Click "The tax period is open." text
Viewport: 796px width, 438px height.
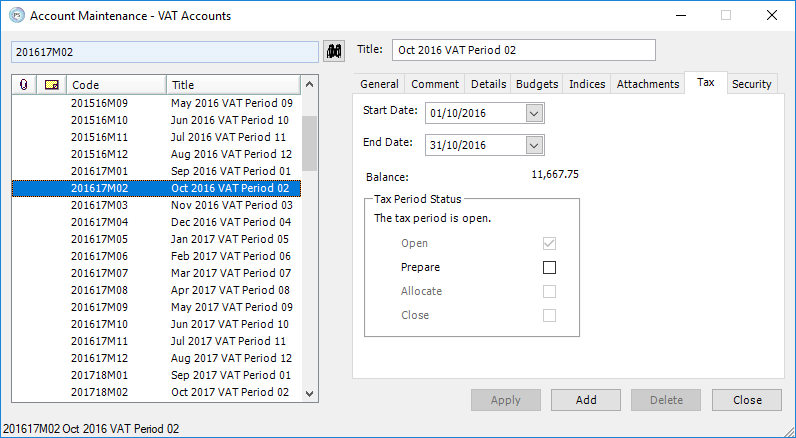click(x=433, y=219)
